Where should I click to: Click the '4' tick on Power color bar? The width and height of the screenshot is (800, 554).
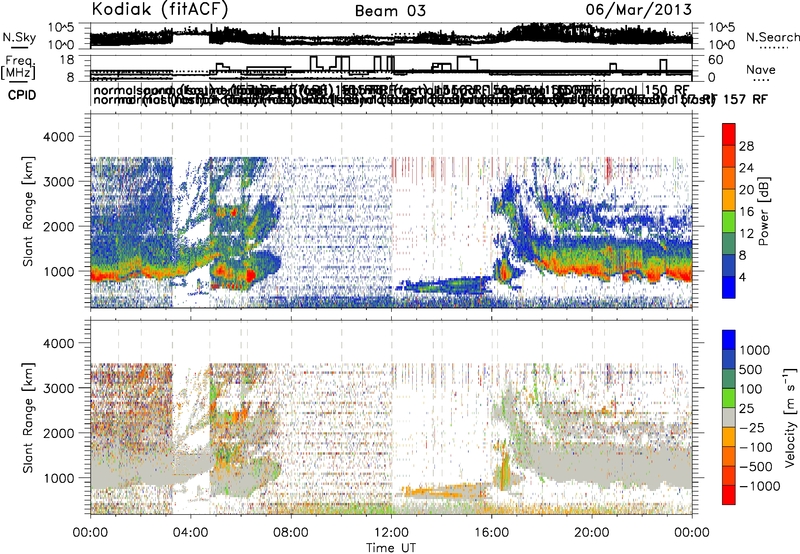(742, 277)
